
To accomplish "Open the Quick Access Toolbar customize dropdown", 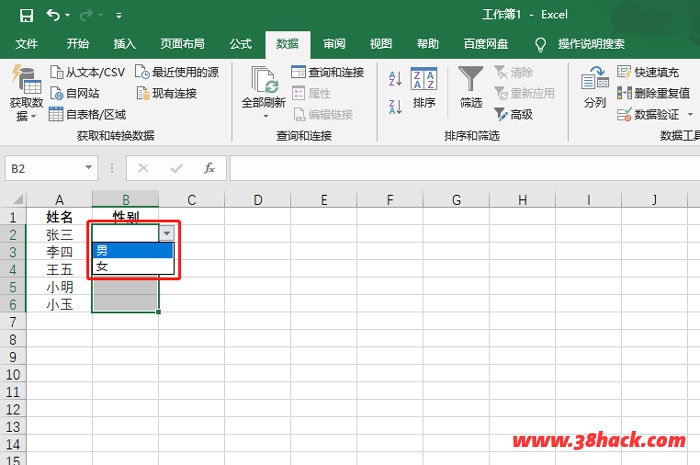I will pyautogui.click(x=119, y=16).
